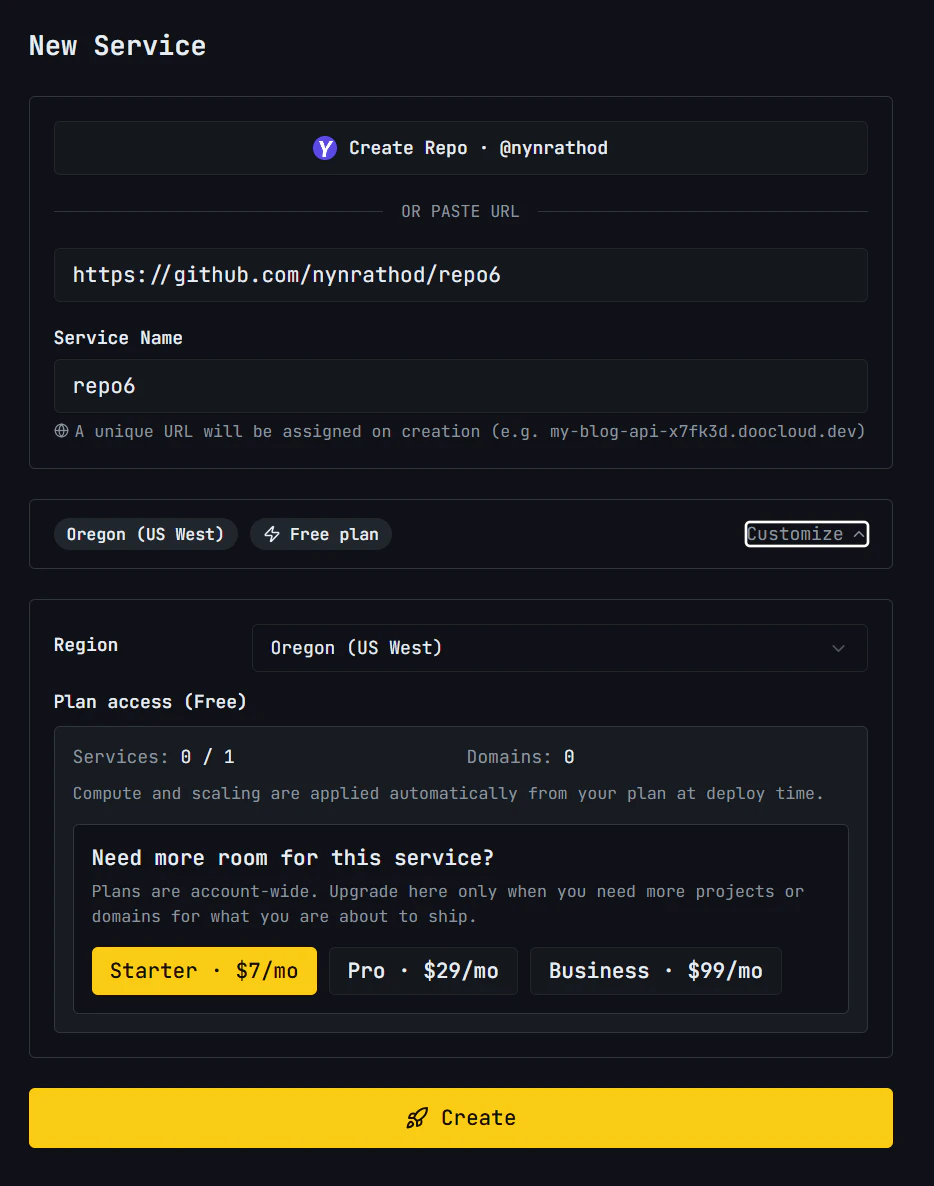Click the Region dropdown arrow
The width and height of the screenshot is (934, 1186).
[839, 648]
